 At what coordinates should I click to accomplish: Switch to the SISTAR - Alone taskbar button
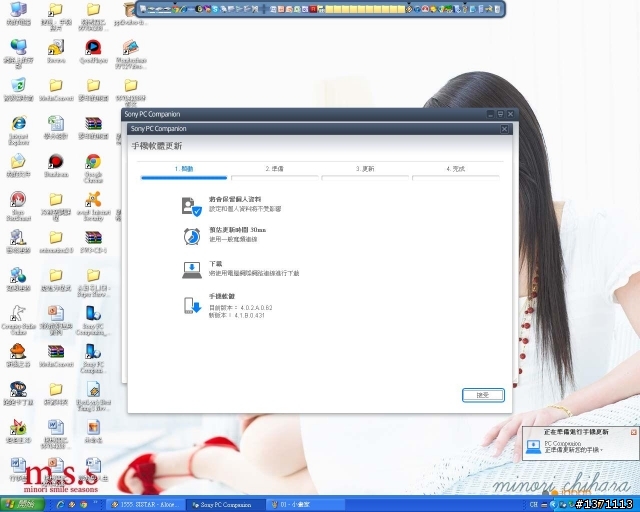146,505
